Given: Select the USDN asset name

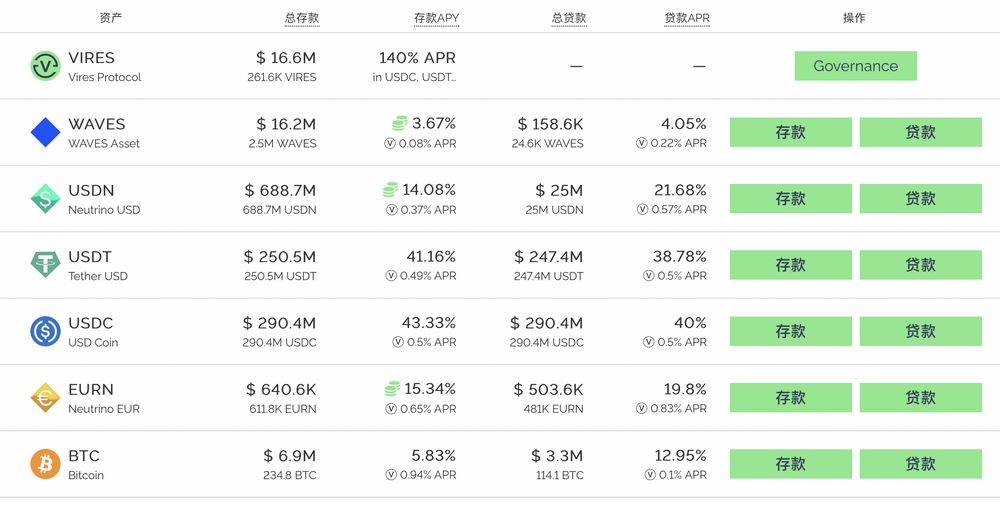Looking at the screenshot, I should point(91,190).
